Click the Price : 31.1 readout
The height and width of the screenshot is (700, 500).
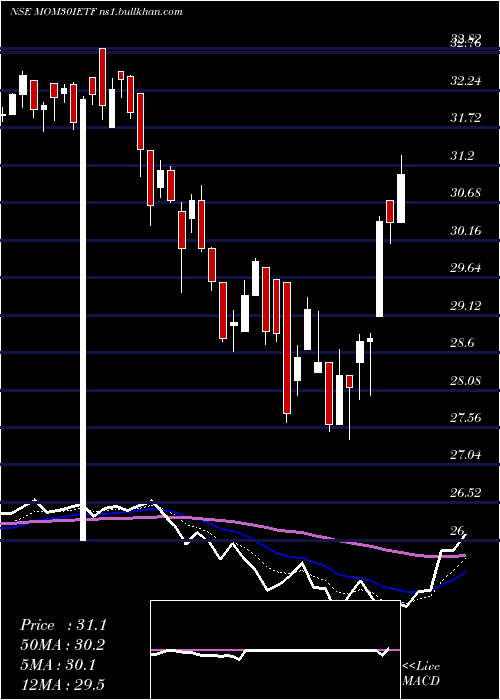point(63,625)
